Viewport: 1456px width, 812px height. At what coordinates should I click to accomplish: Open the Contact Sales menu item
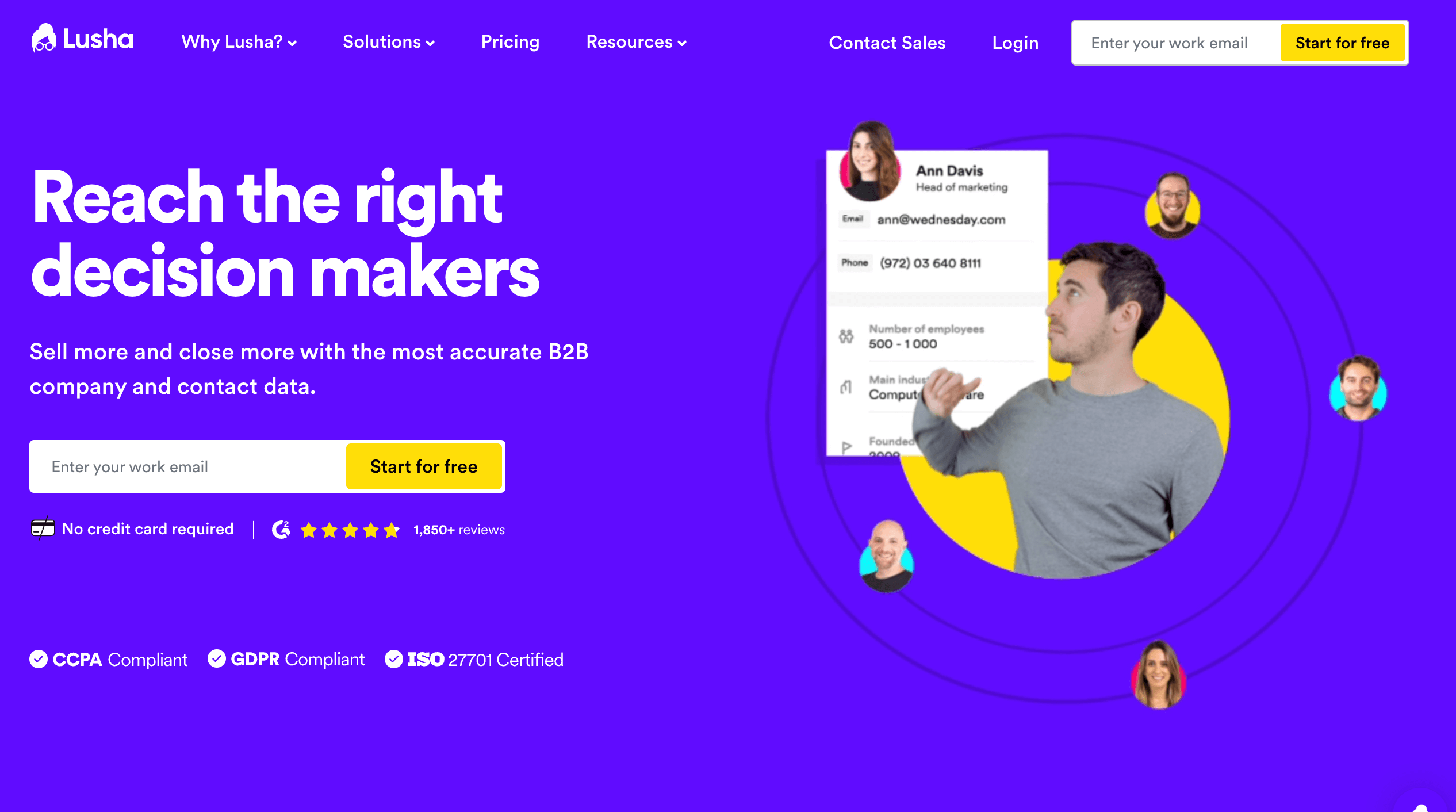pyautogui.click(x=887, y=42)
